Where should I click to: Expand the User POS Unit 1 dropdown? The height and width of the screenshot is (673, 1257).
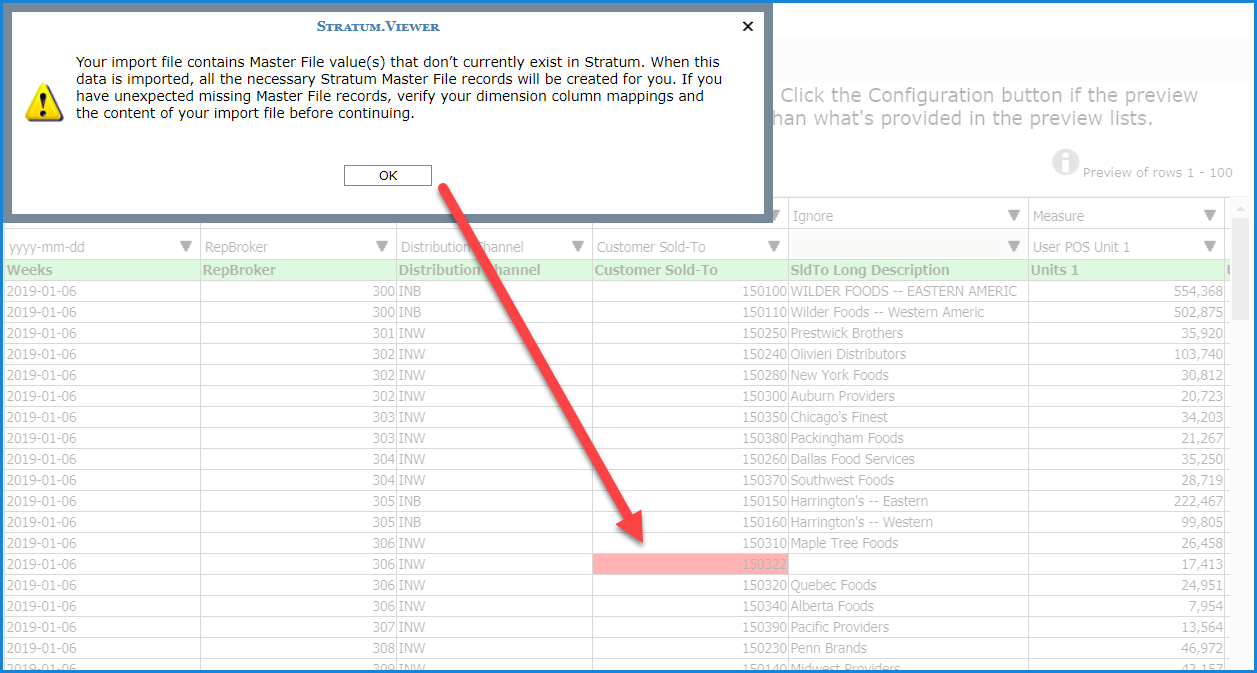point(1210,247)
